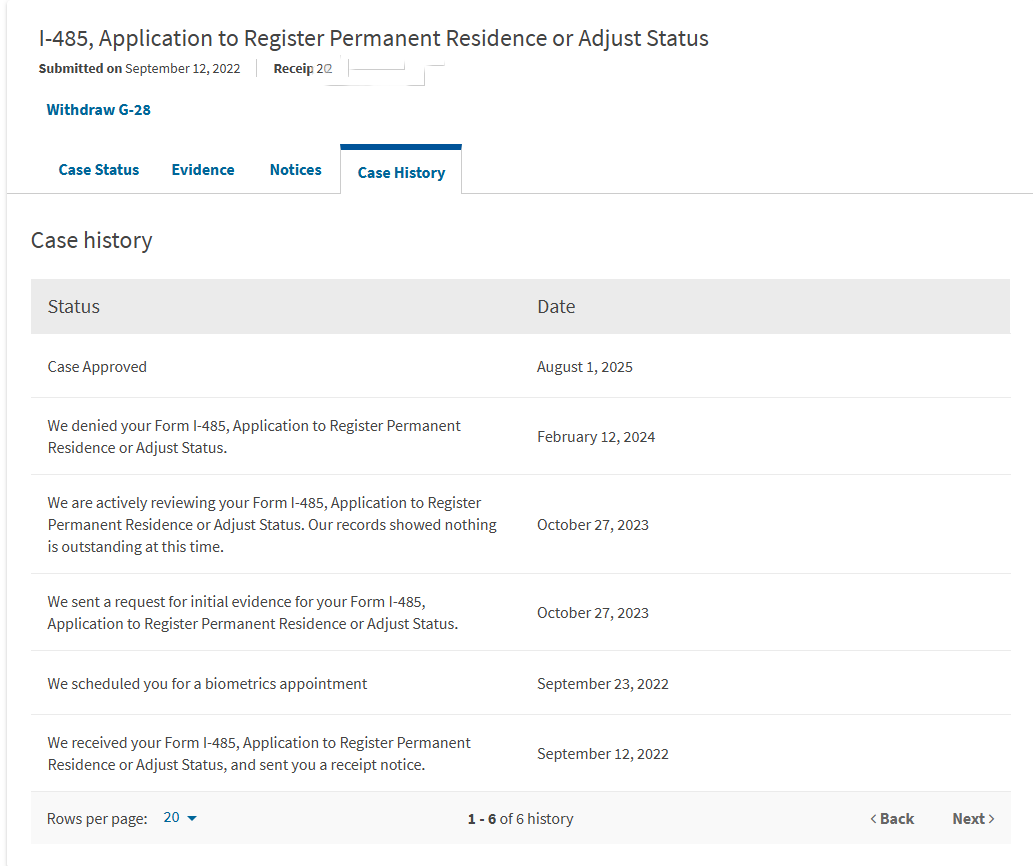Screen dimensions: 1033x866
Task: Click the September 23, 2022 date
Action: click(603, 684)
